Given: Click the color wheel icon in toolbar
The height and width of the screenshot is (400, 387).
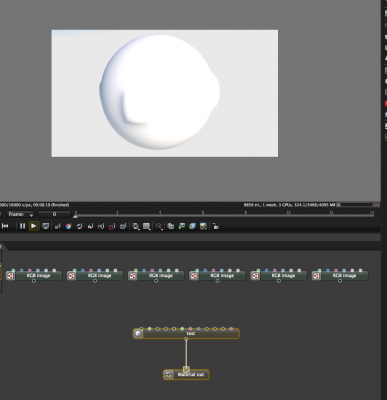Looking at the screenshot, I should pyautogui.click(x=68, y=226).
